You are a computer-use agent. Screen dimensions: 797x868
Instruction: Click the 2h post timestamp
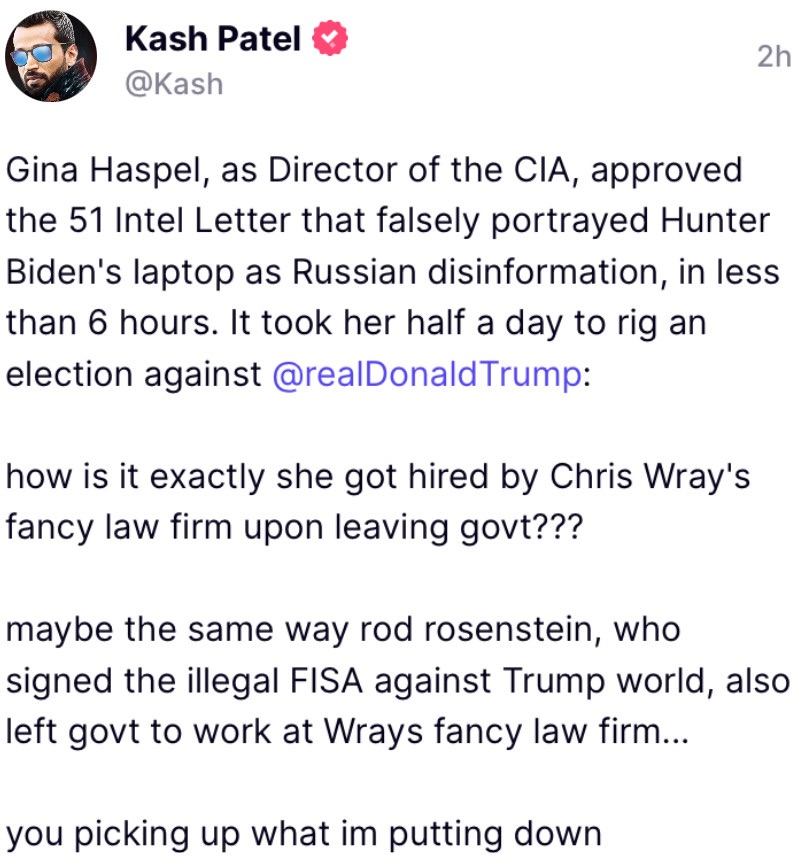tap(772, 57)
